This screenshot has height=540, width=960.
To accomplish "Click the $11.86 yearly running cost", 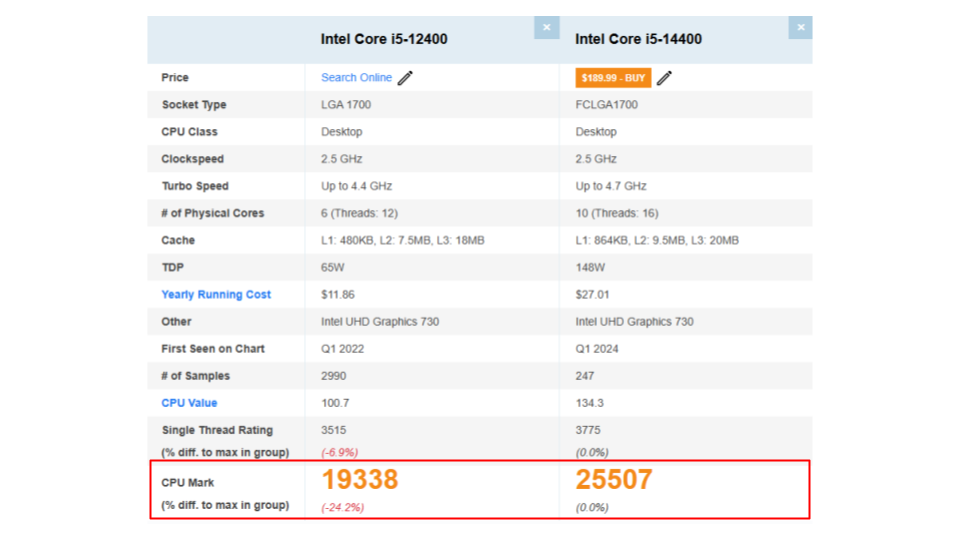I will pyautogui.click(x=338, y=295).
